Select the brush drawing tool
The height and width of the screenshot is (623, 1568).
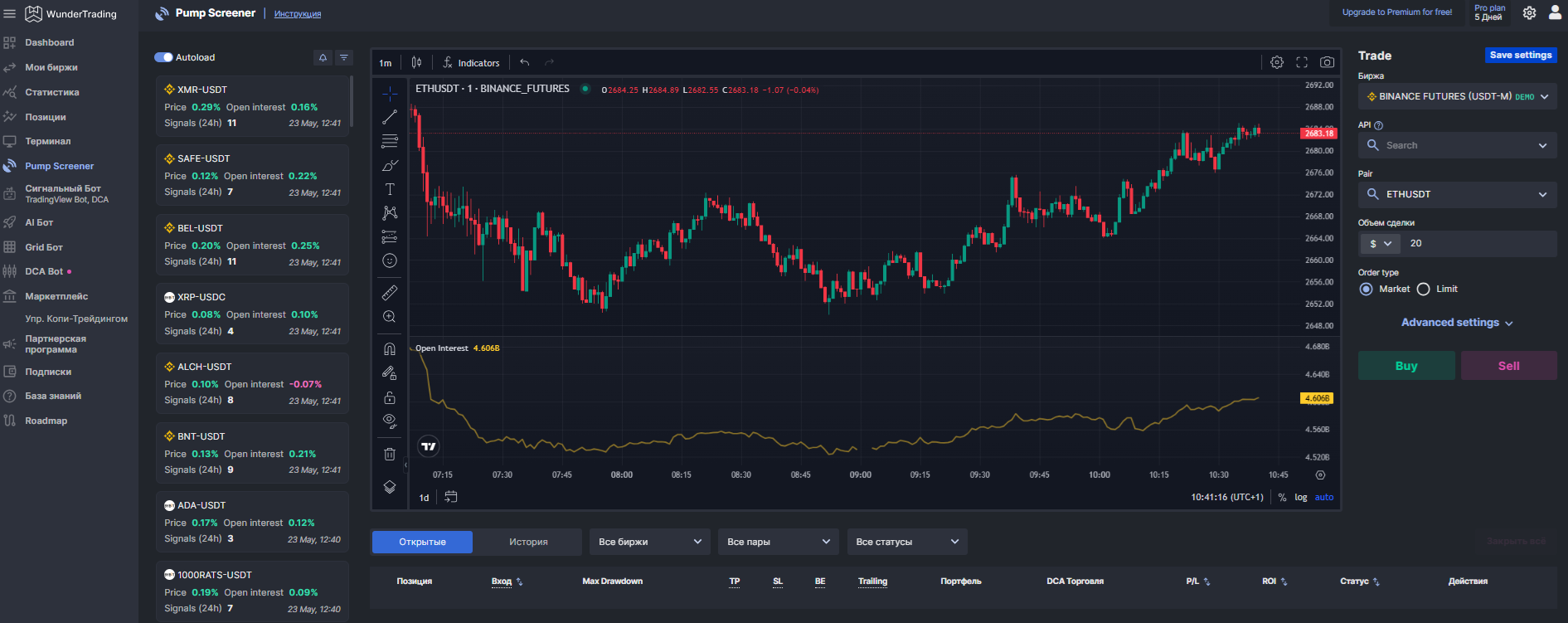(x=390, y=165)
